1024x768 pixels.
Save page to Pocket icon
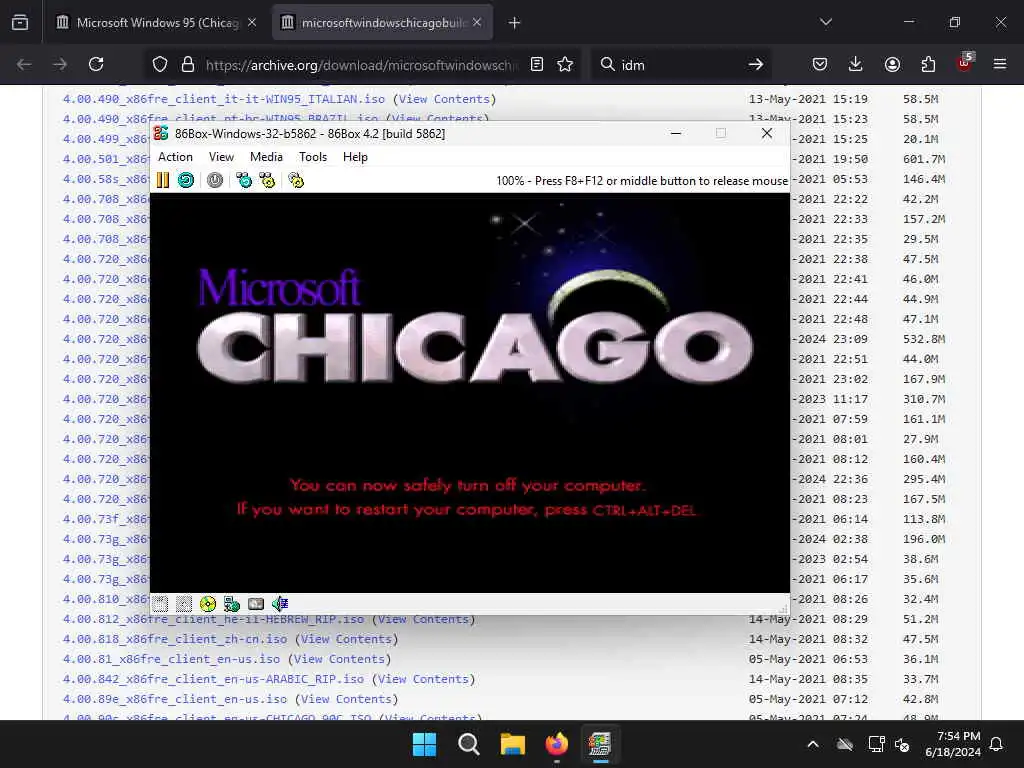point(820,64)
